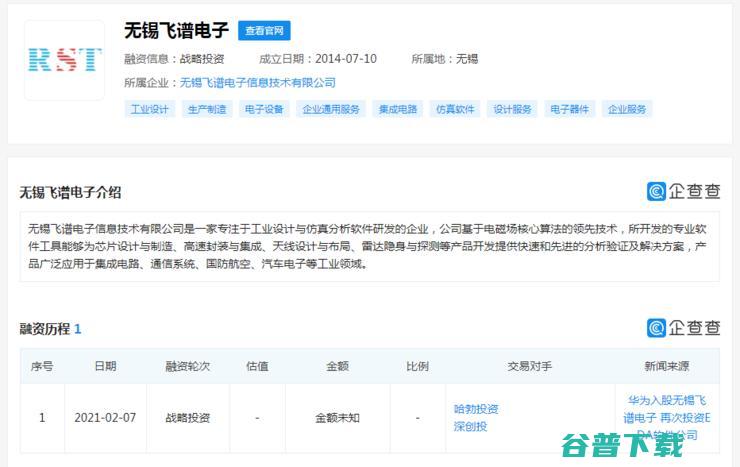Click the 融资轮次 column header
The image size is (740, 467).
pos(188,366)
